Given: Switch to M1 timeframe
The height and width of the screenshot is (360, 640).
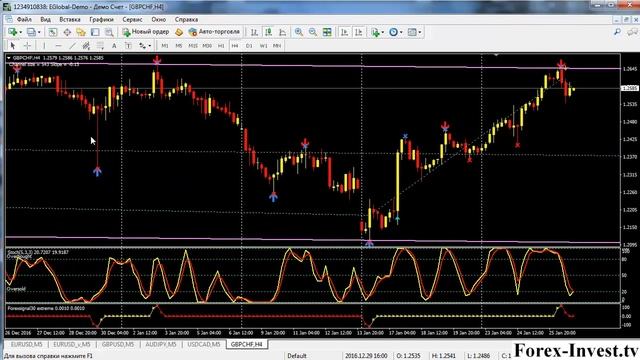Looking at the screenshot, I should (165, 46).
